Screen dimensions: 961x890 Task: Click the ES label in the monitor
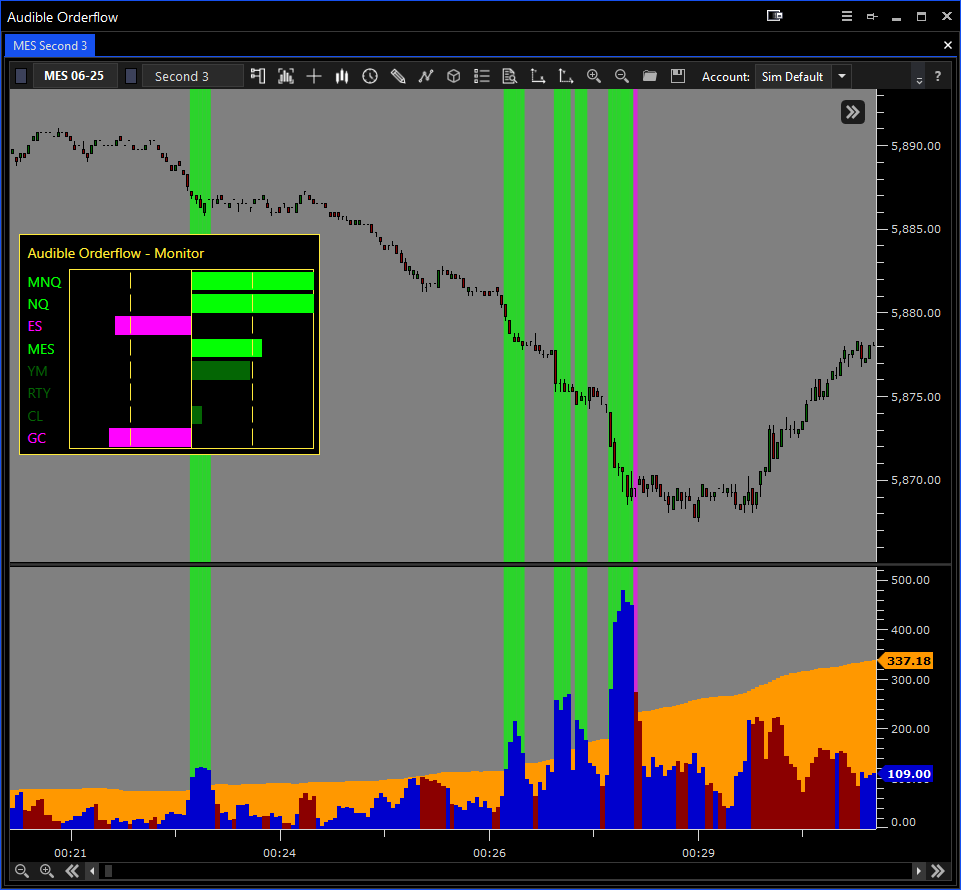pyautogui.click(x=35, y=326)
